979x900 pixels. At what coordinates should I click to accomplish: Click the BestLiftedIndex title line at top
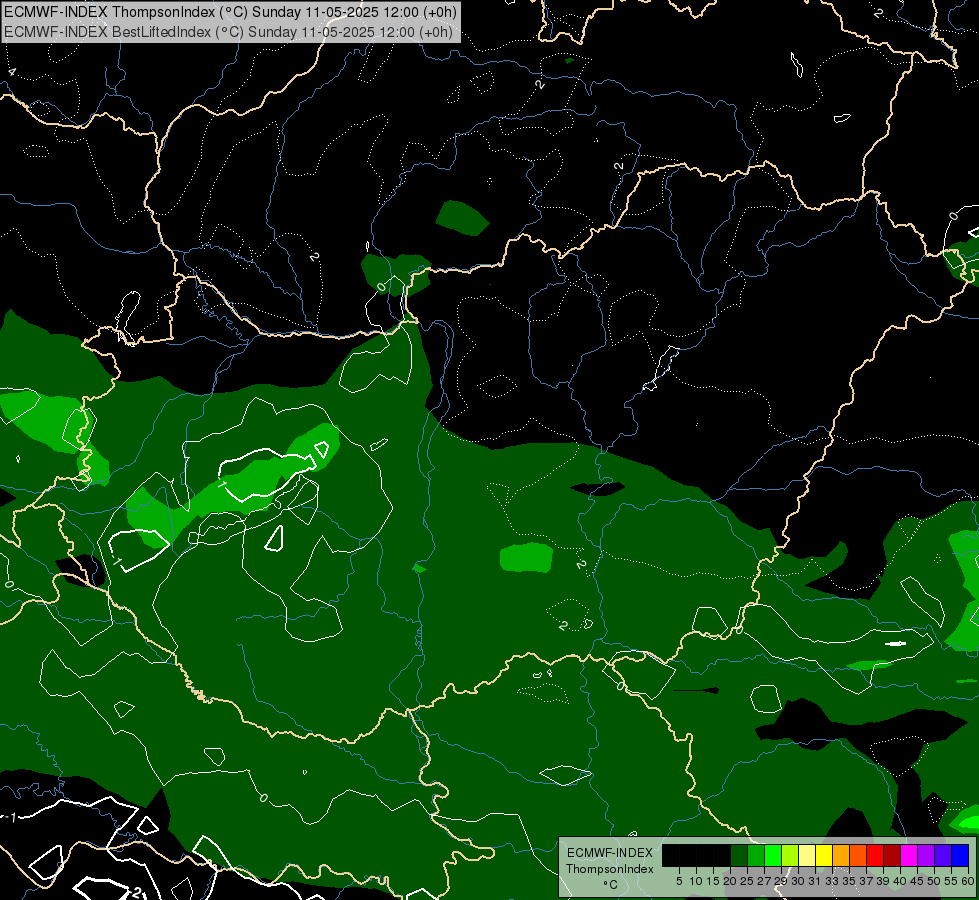coord(228,31)
